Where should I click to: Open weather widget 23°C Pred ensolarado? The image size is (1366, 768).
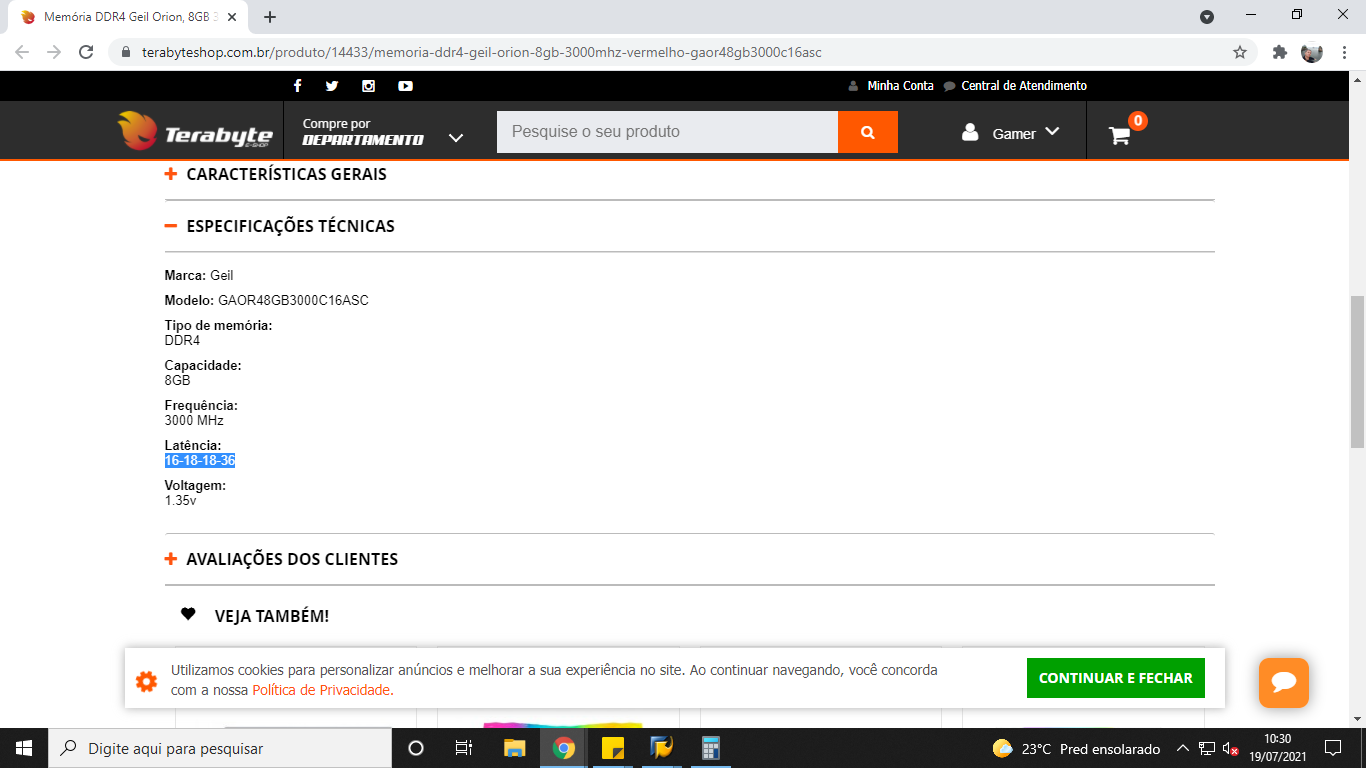1076,749
